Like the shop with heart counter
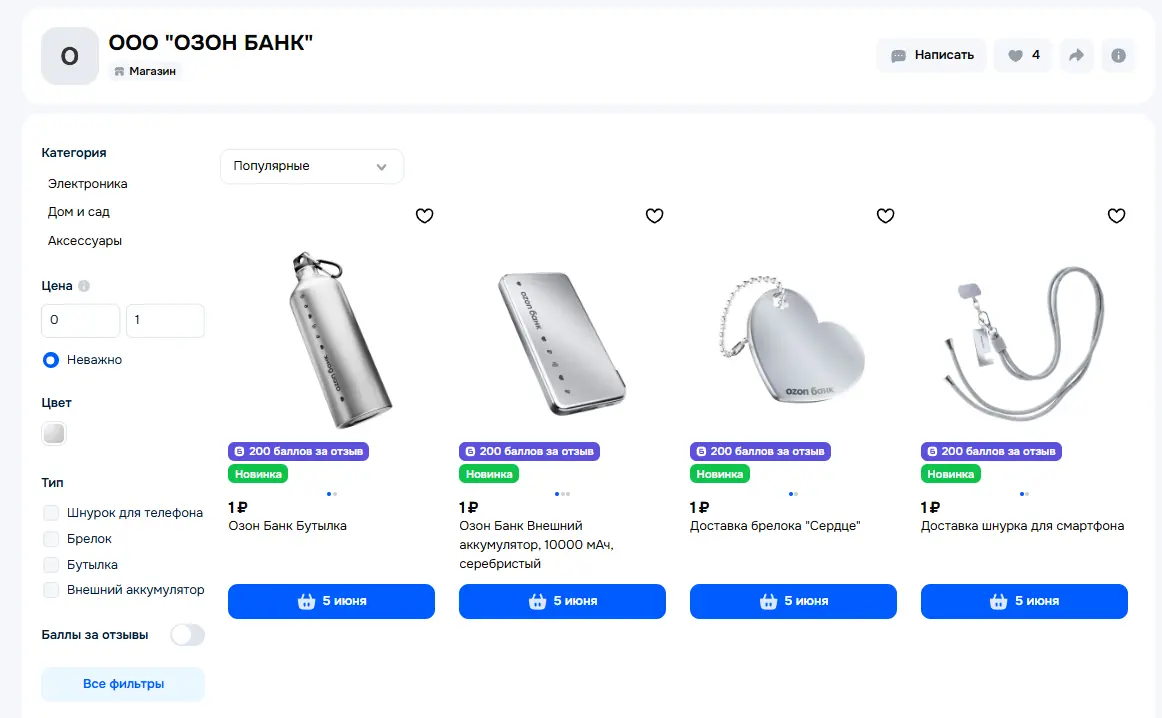This screenshot has height=718, width=1162. tap(1023, 56)
